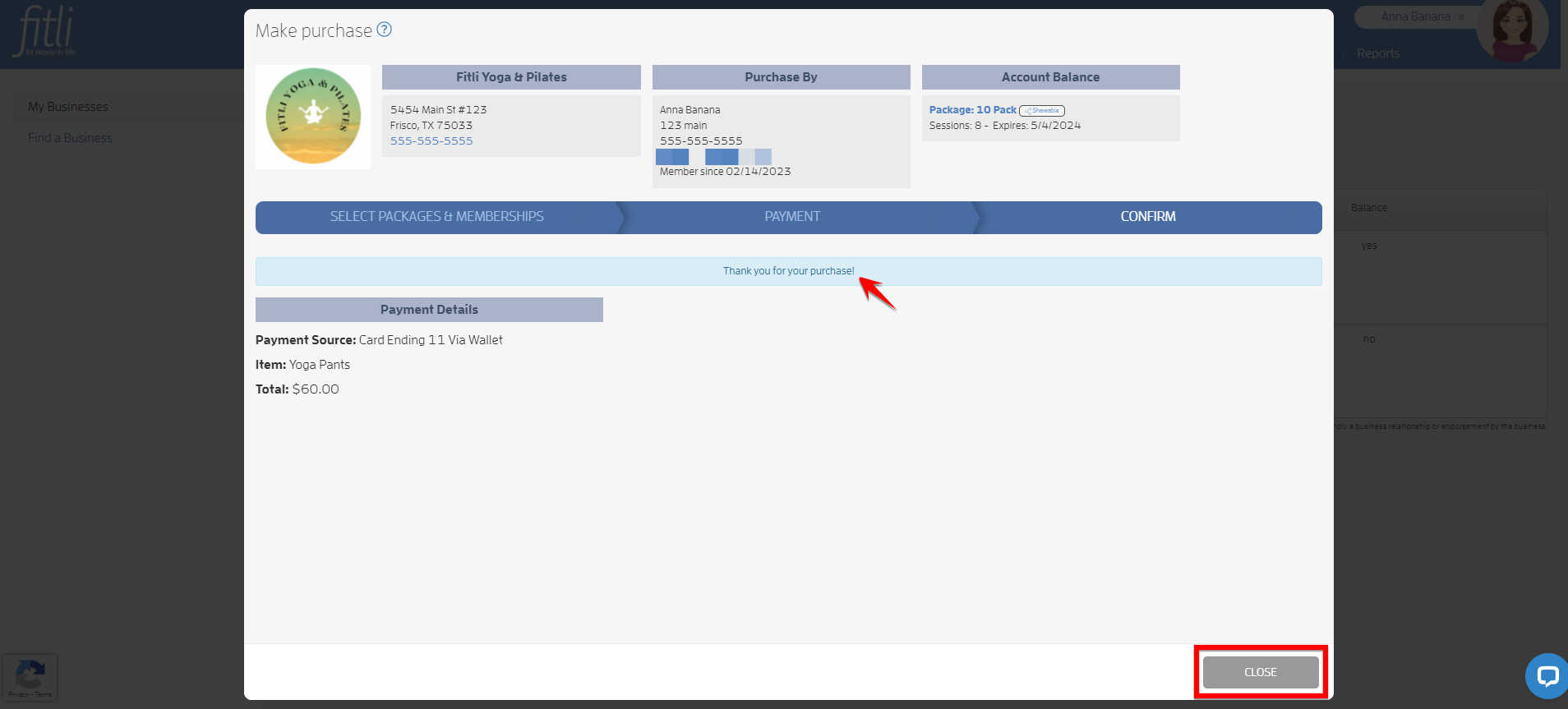1568x709 pixels.
Task: Open My Businesses in sidebar
Action: (x=68, y=107)
